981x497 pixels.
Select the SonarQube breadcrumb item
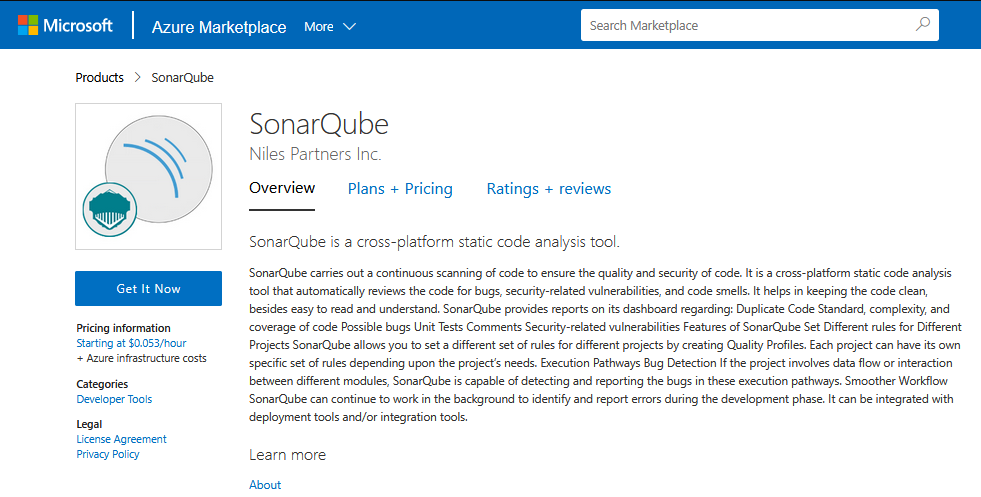182,78
